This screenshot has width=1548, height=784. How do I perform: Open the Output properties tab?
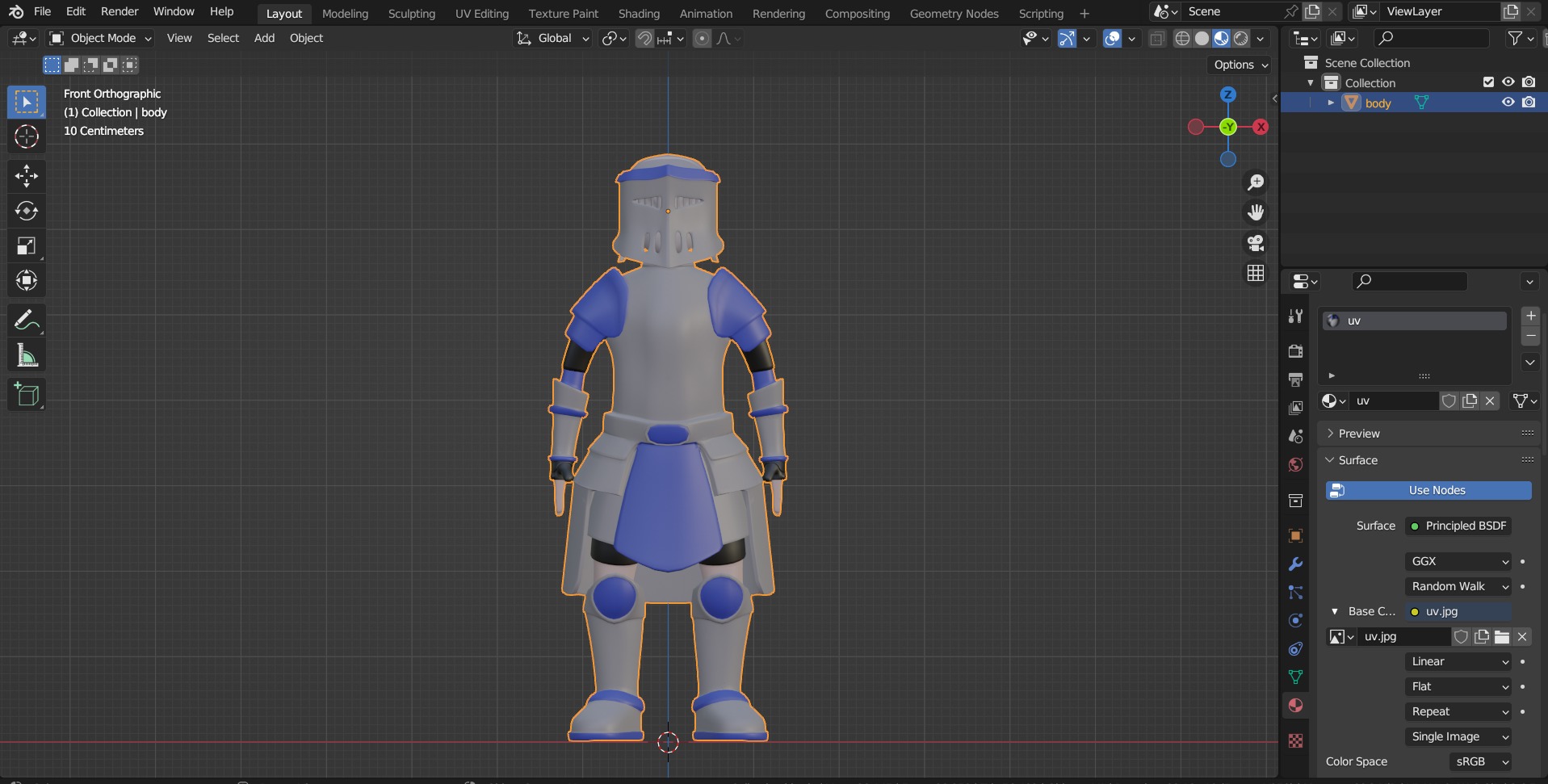point(1295,379)
